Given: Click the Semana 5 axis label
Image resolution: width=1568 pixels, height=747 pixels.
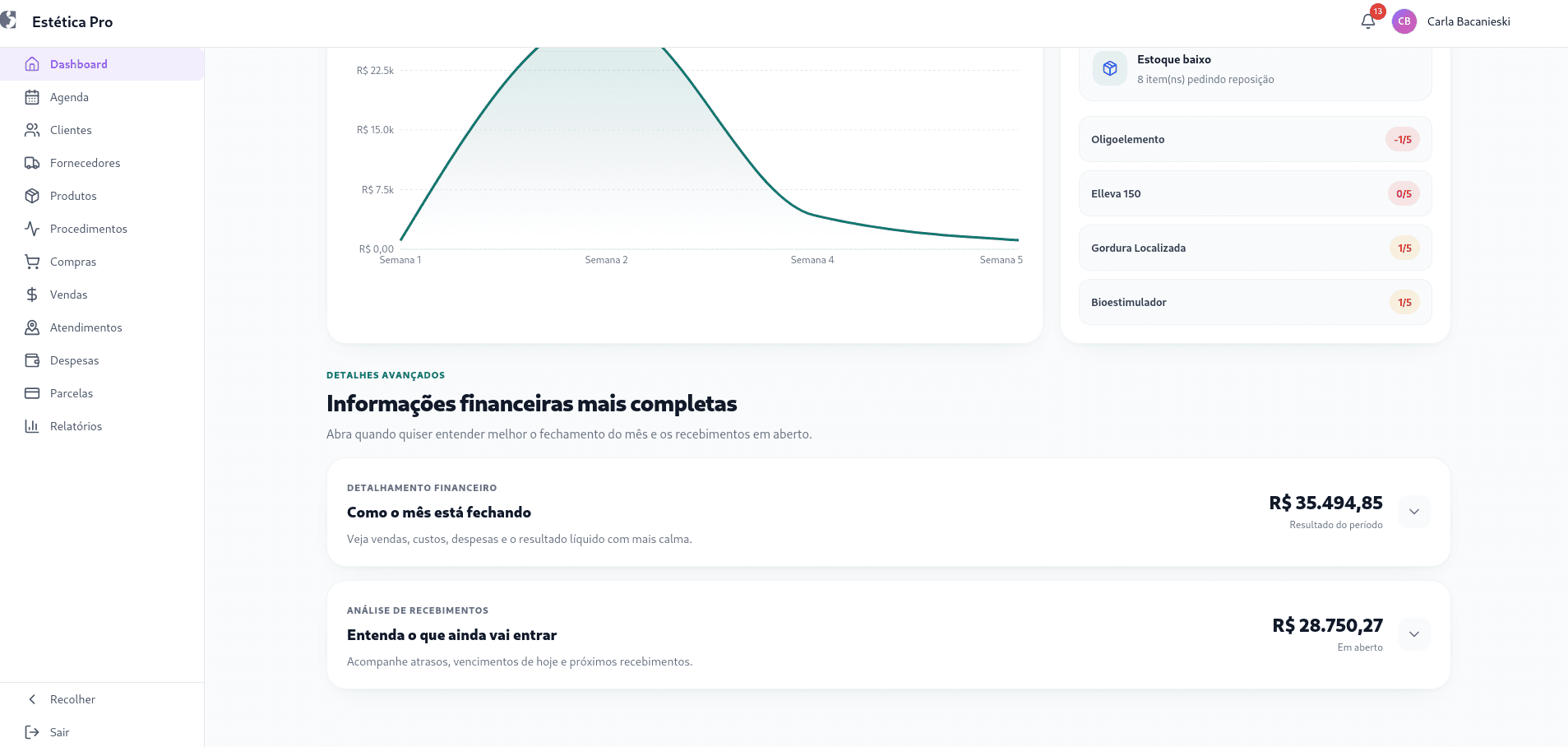Looking at the screenshot, I should tap(1001, 260).
